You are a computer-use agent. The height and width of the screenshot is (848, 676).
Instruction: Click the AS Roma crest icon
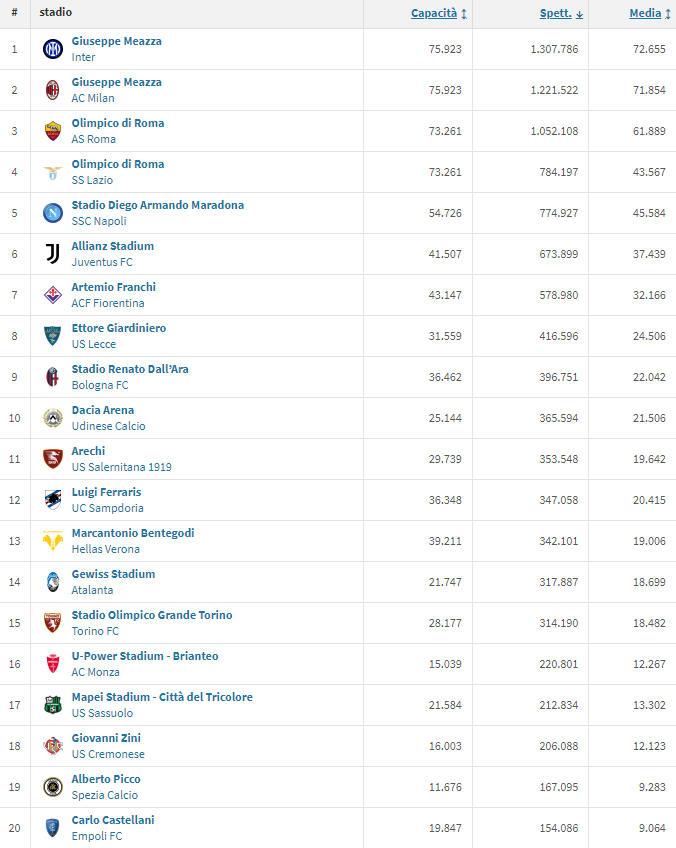(53, 131)
